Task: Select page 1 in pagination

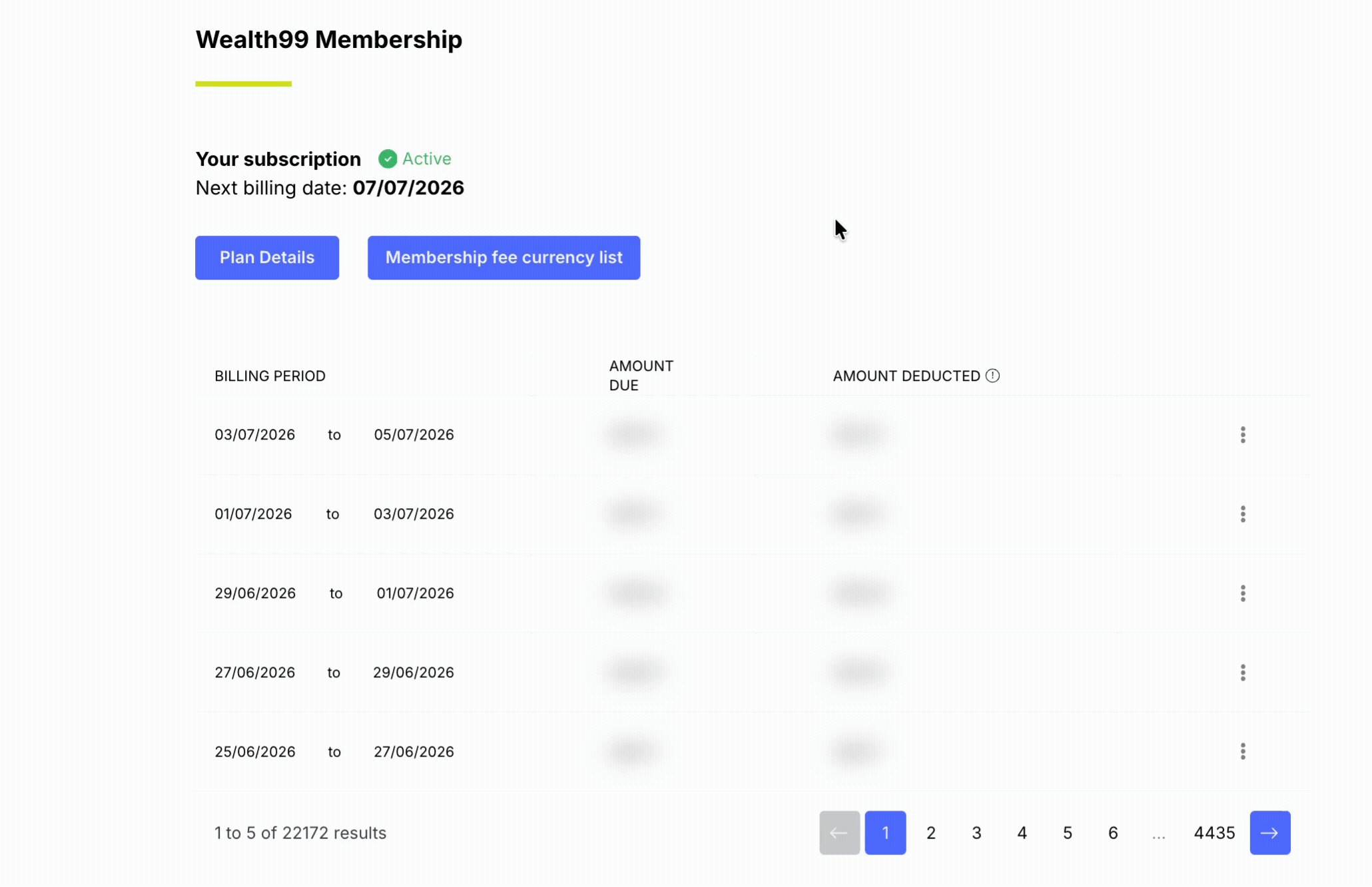Action: 885,832
